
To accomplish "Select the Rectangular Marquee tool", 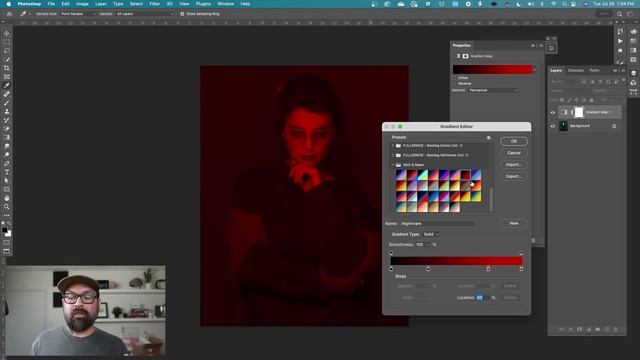I will click(x=7, y=42).
